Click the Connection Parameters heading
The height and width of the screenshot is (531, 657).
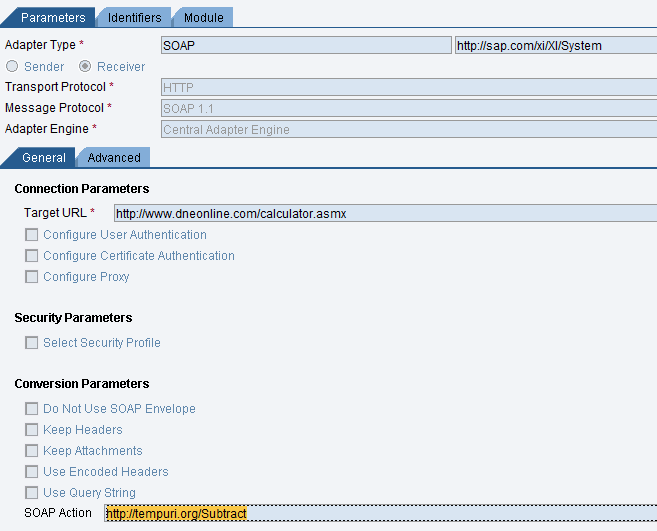click(x=82, y=189)
